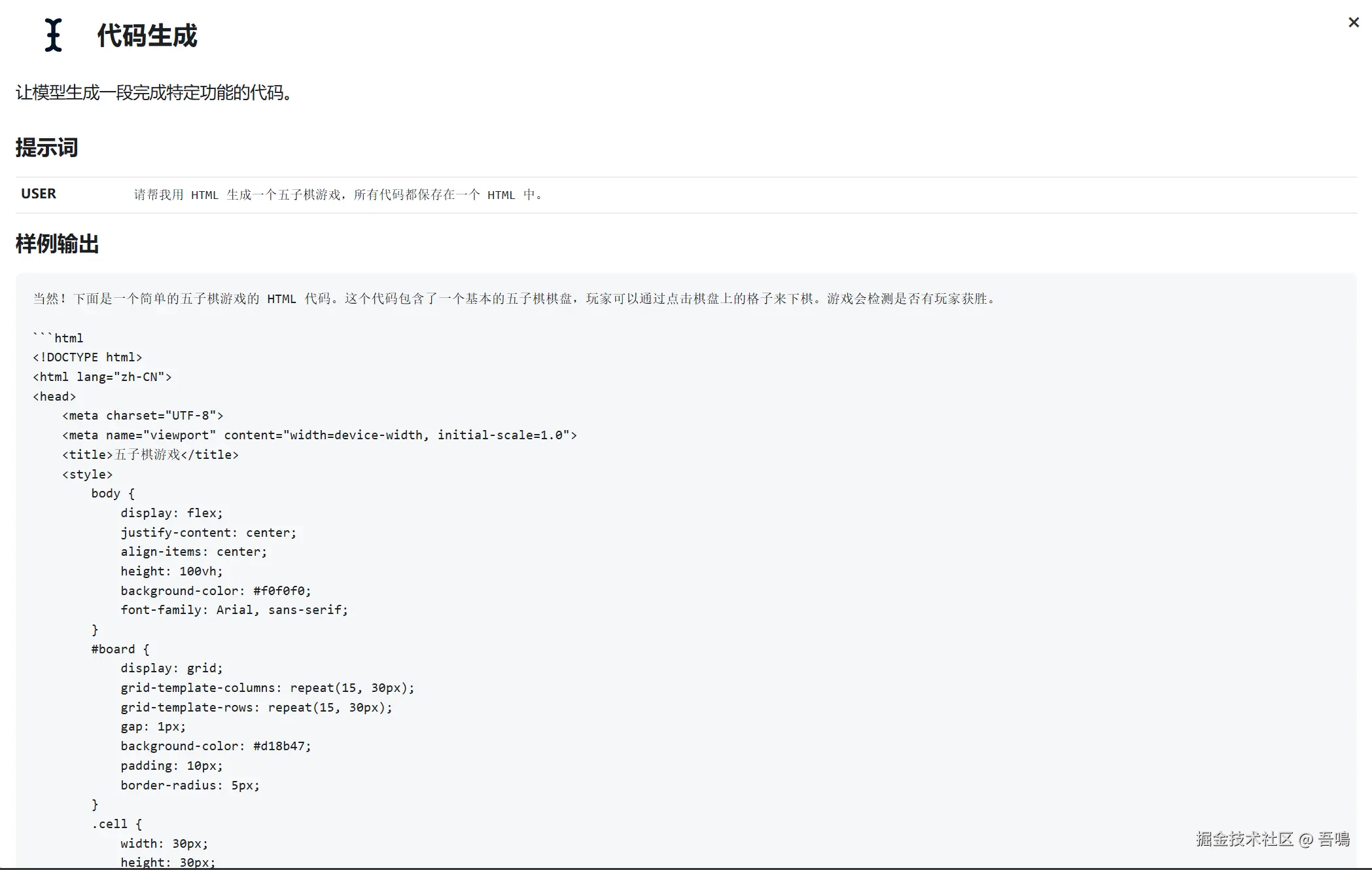This screenshot has height=870, width=1372.
Task: Click the 样例输出 section heading
Action: pos(57,244)
